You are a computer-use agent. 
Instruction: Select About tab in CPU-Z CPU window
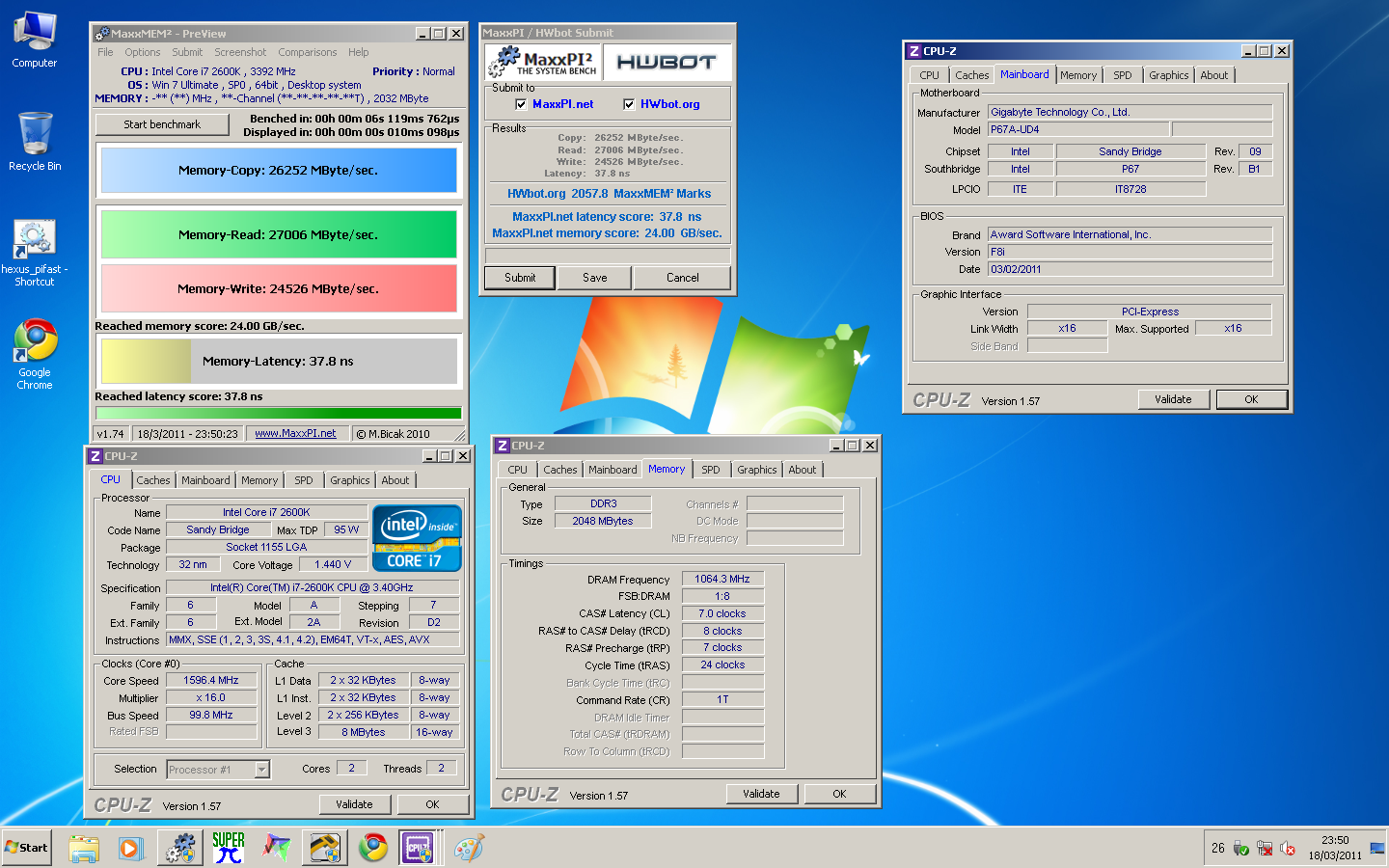point(395,480)
